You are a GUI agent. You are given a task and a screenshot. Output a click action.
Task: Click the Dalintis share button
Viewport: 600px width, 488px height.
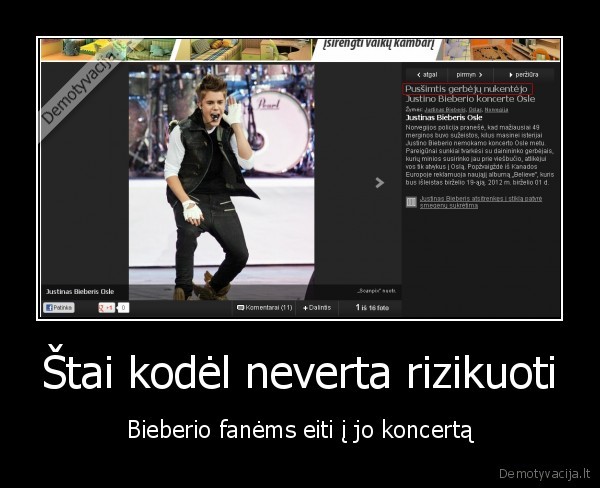(x=316, y=308)
